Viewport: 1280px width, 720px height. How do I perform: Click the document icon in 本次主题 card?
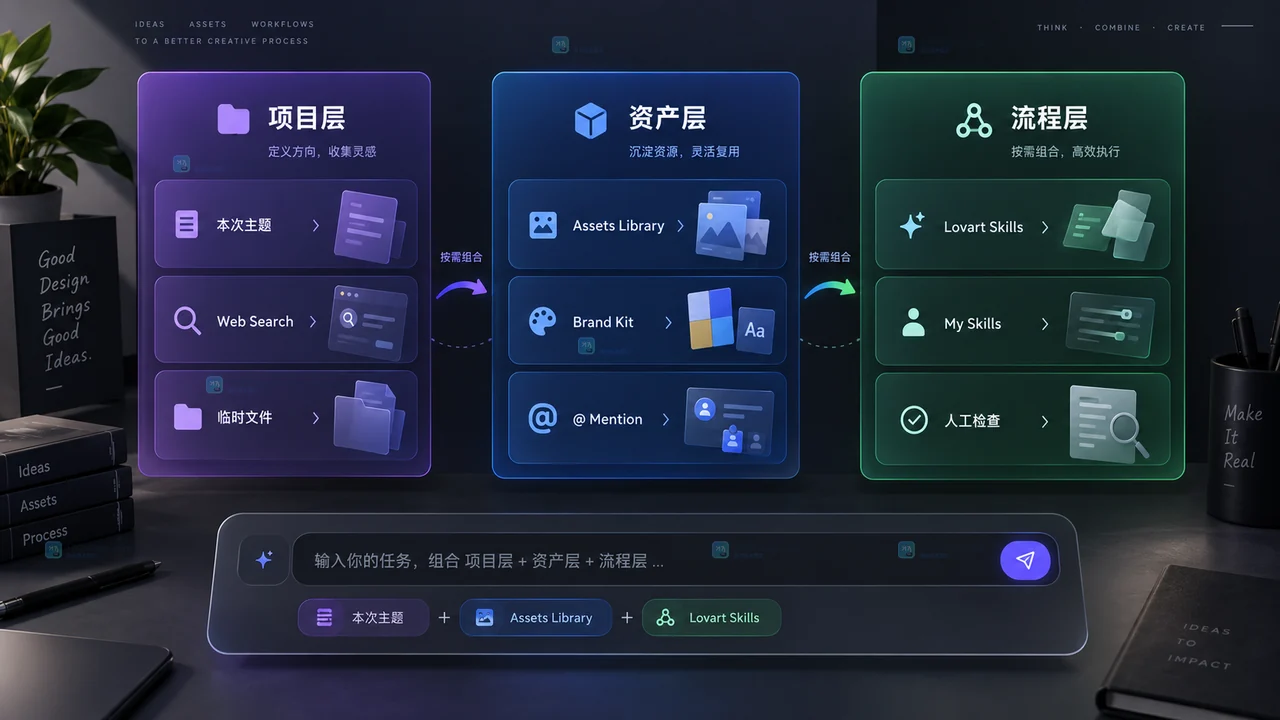(x=186, y=224)
